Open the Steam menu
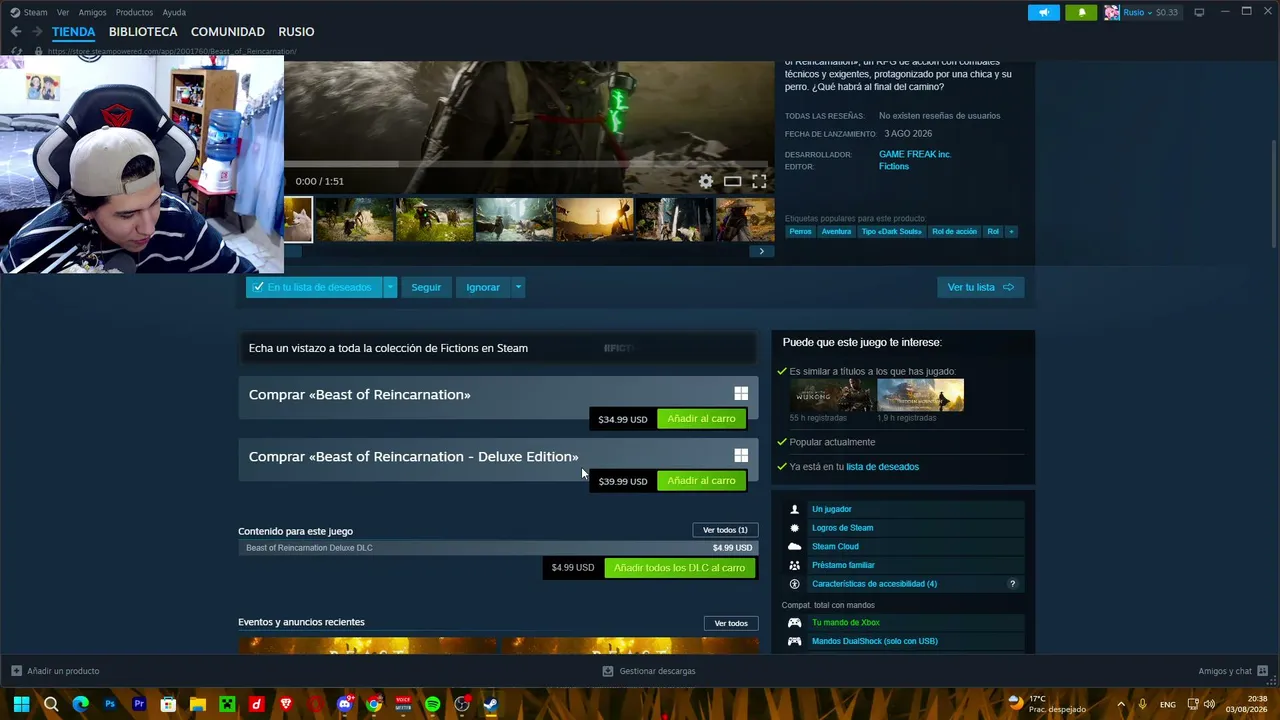This screenshot has height=720, width=1280. coord(29,12)
